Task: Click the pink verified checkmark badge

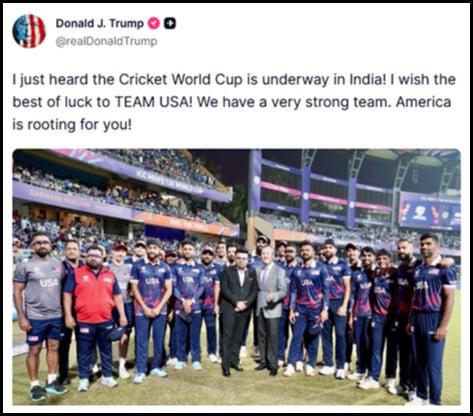Action: click(154, 23)
